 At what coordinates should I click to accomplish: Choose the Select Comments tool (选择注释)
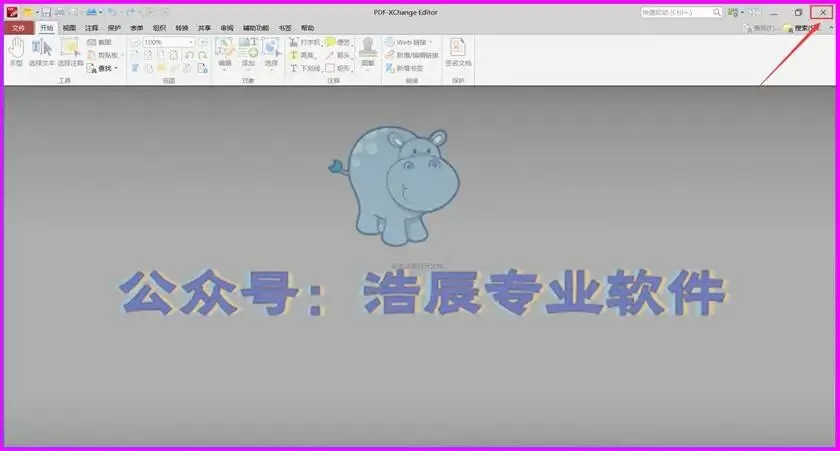(70, 52)
